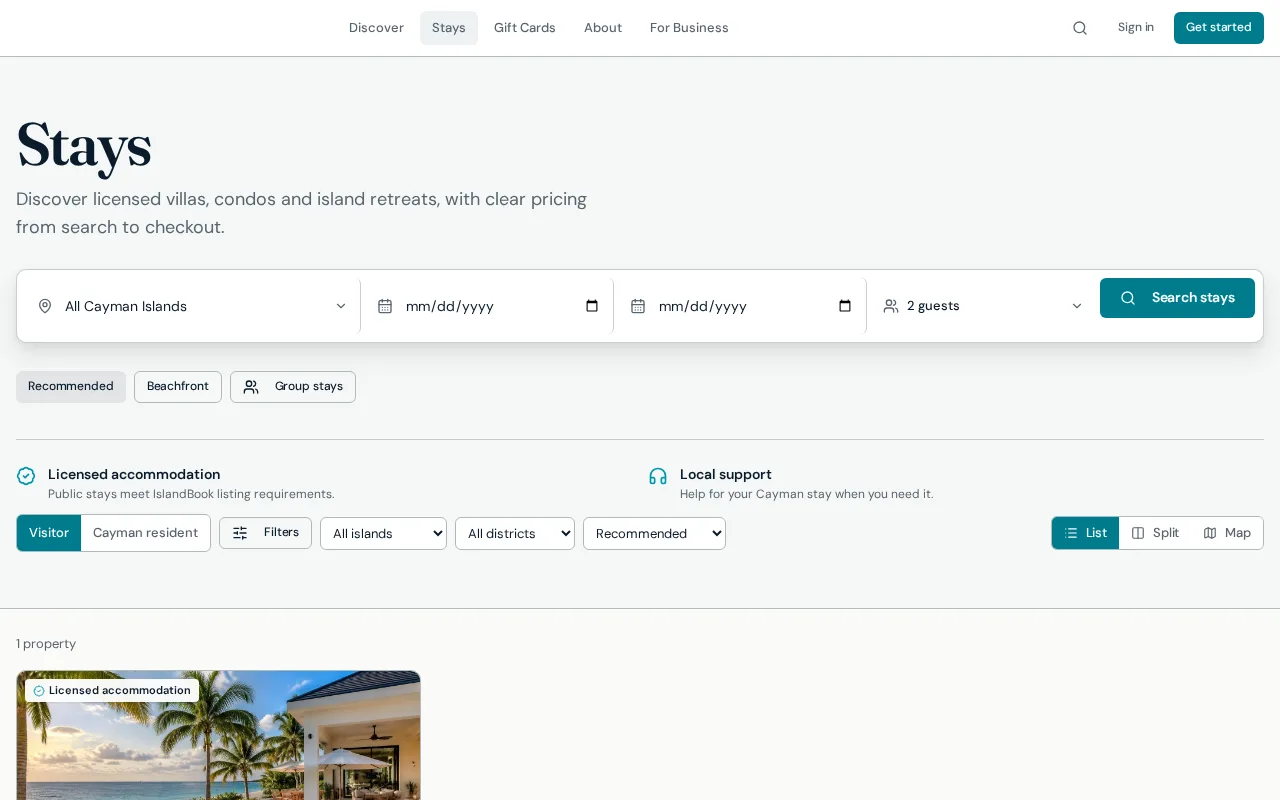Open the Stays nav item
This screenshot has height=800, width=1280.
449,28
